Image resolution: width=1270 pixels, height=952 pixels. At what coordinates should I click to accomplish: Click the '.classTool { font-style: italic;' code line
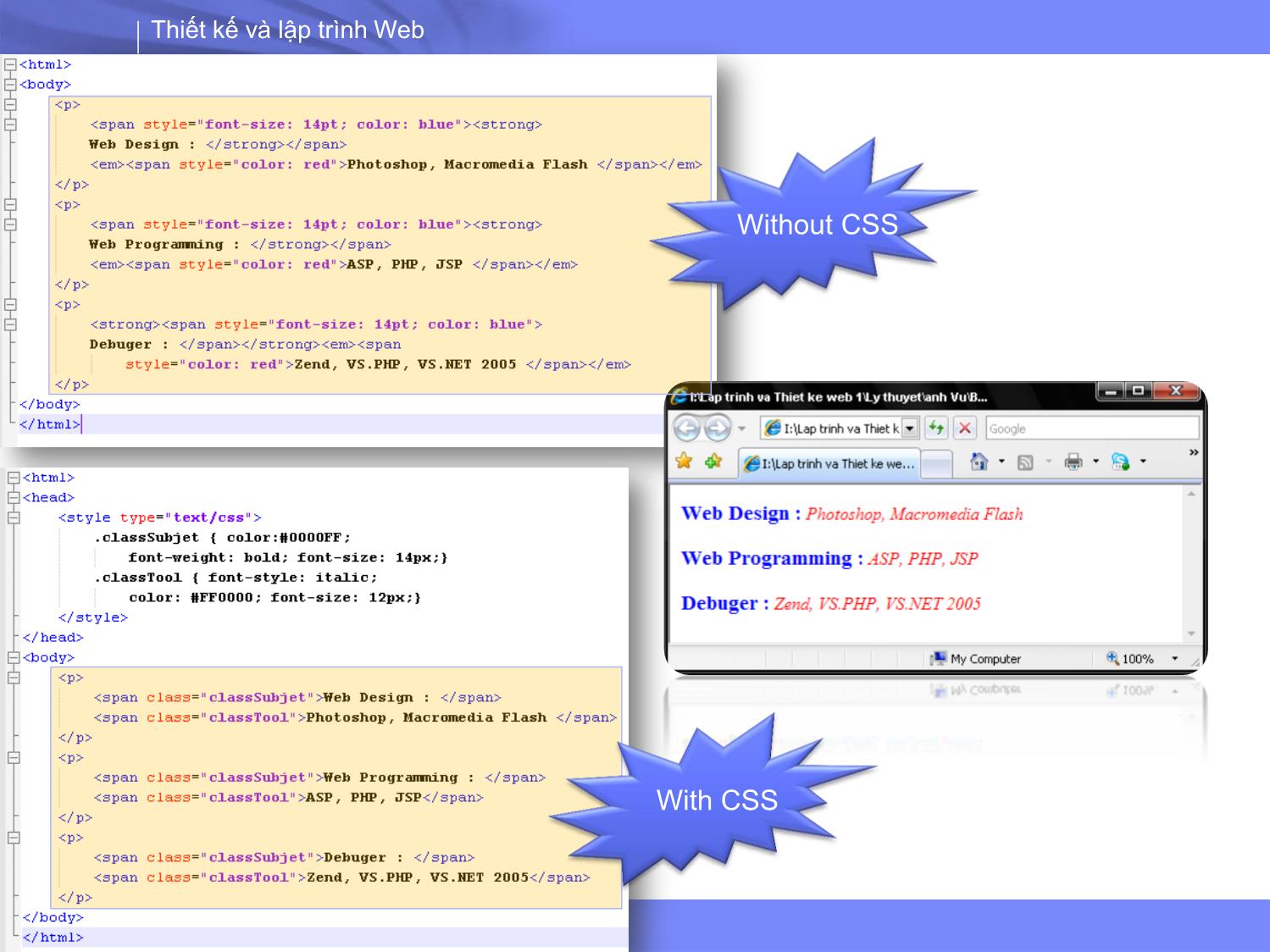(236, 578)
